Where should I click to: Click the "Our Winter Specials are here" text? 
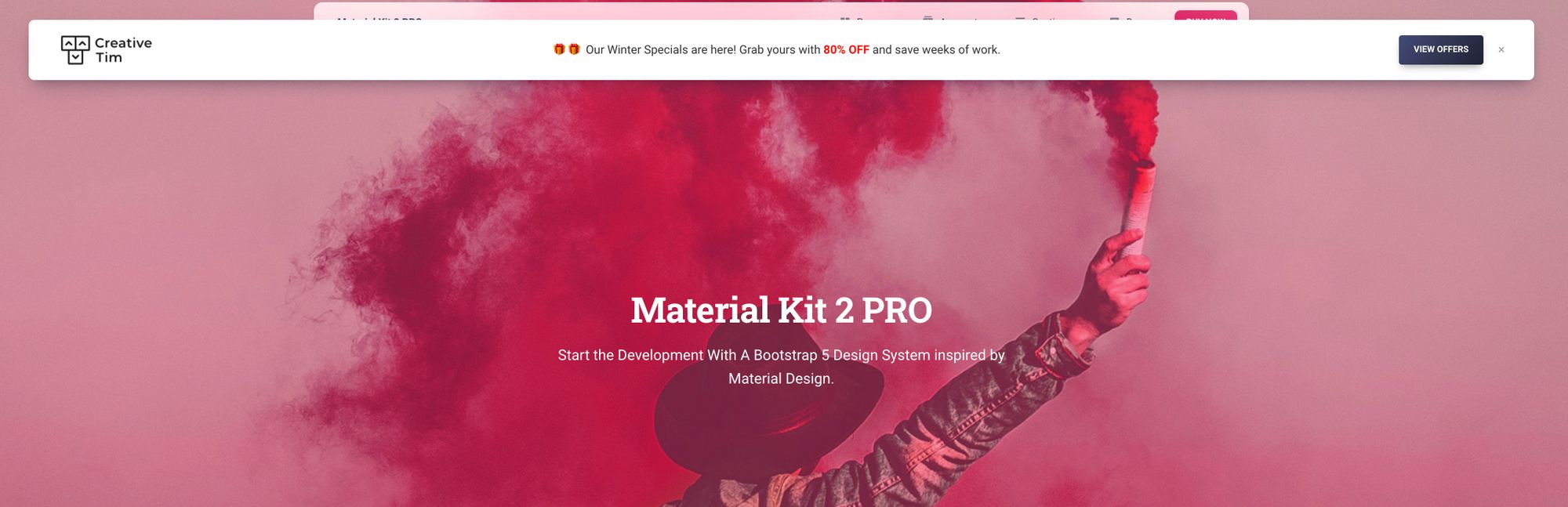pyautogui.click(x=661, y=49)
